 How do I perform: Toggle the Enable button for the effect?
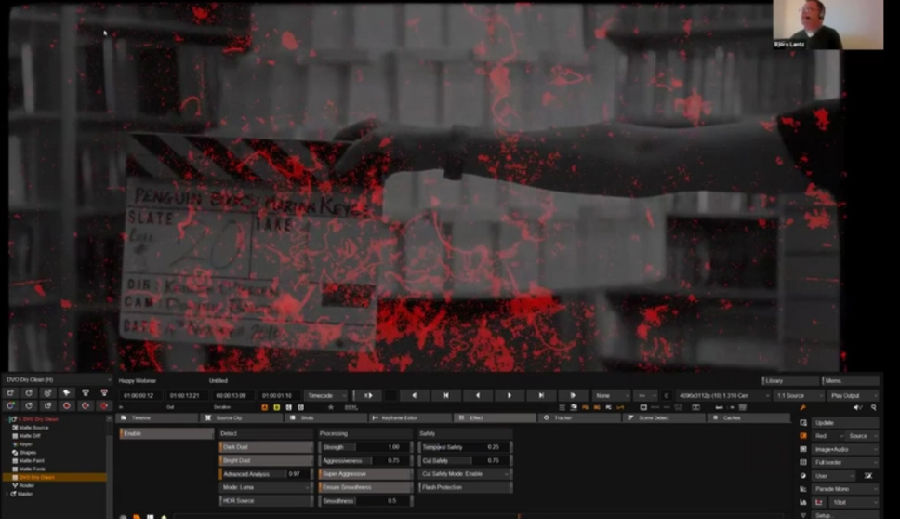click(x=166, y=433)
